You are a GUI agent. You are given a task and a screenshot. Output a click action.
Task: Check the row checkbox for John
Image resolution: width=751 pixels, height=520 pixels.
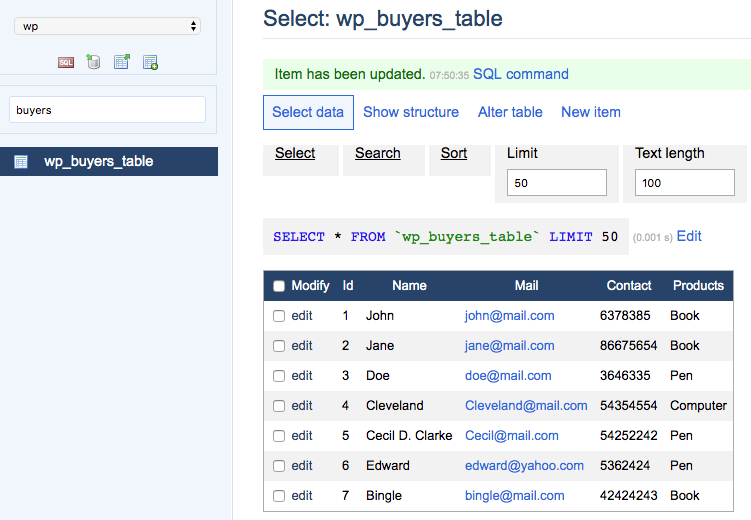tap(279, 316)
